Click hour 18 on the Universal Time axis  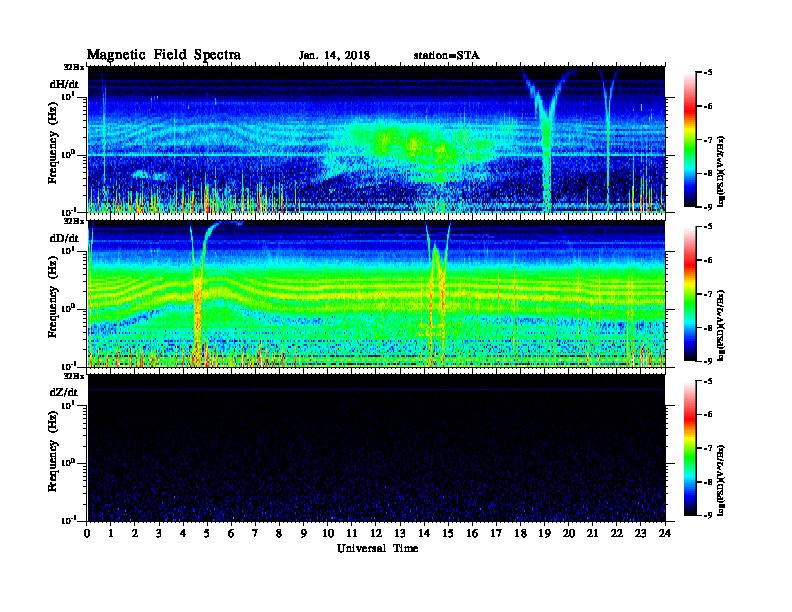pyautogui.click(x=520, y=534)
